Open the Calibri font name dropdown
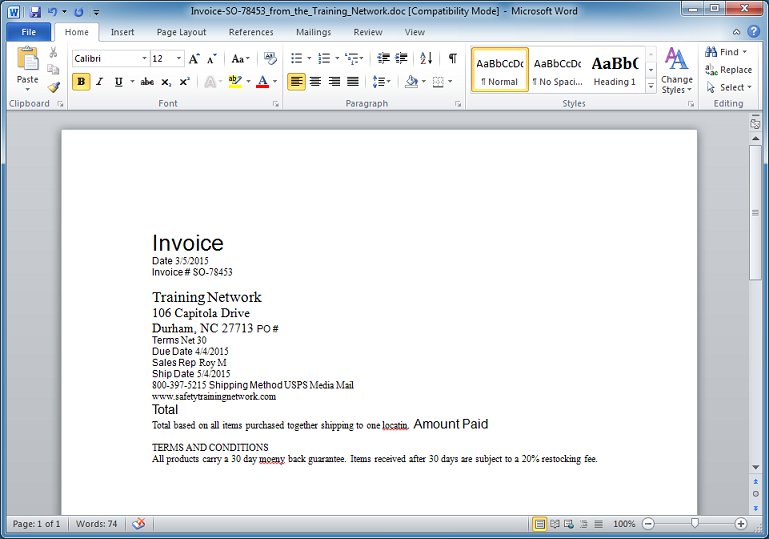This screenshot has width=769, height=539. click(109, 59)
